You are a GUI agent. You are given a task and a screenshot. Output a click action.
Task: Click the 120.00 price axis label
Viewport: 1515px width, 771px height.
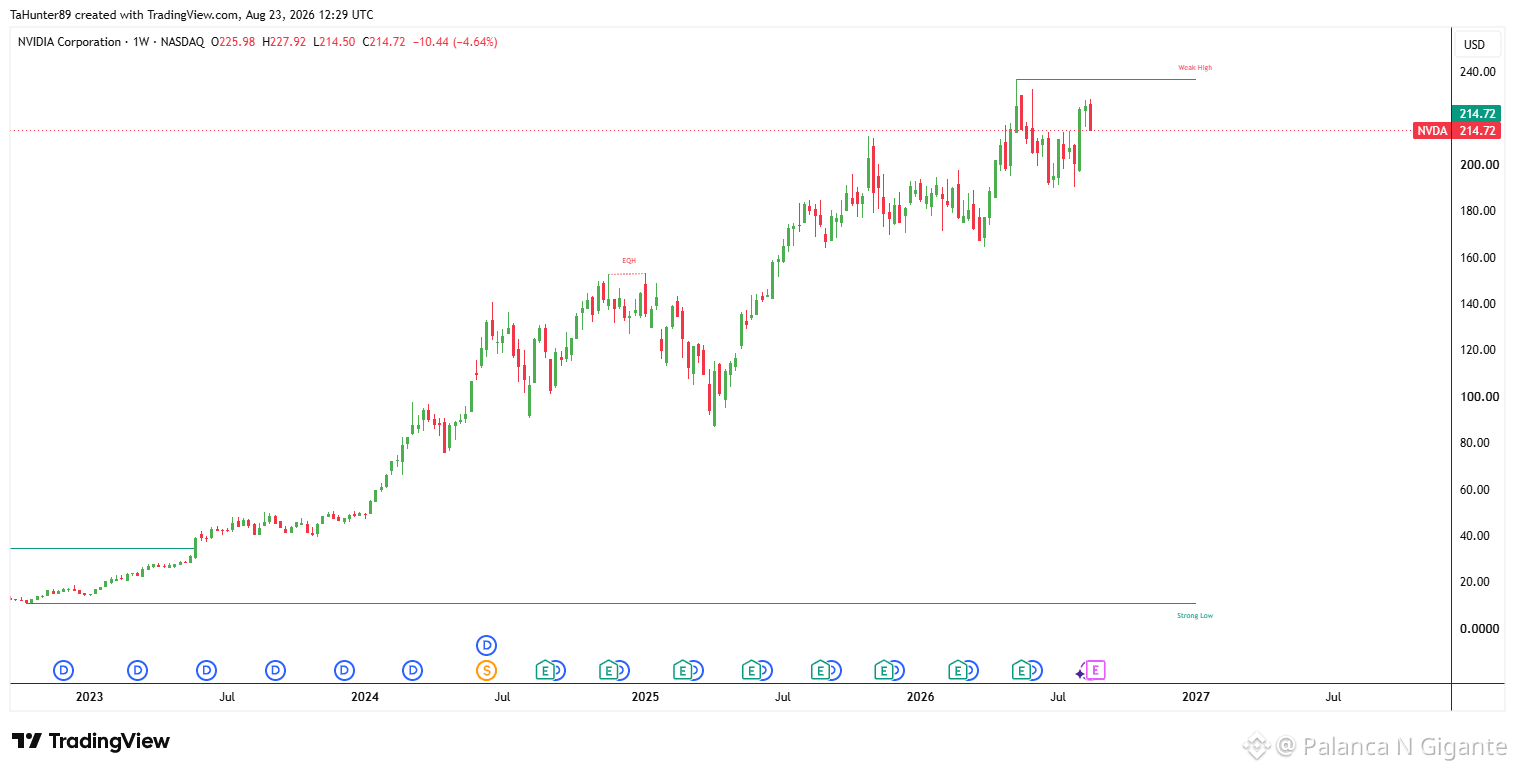tap(1477, 350)
